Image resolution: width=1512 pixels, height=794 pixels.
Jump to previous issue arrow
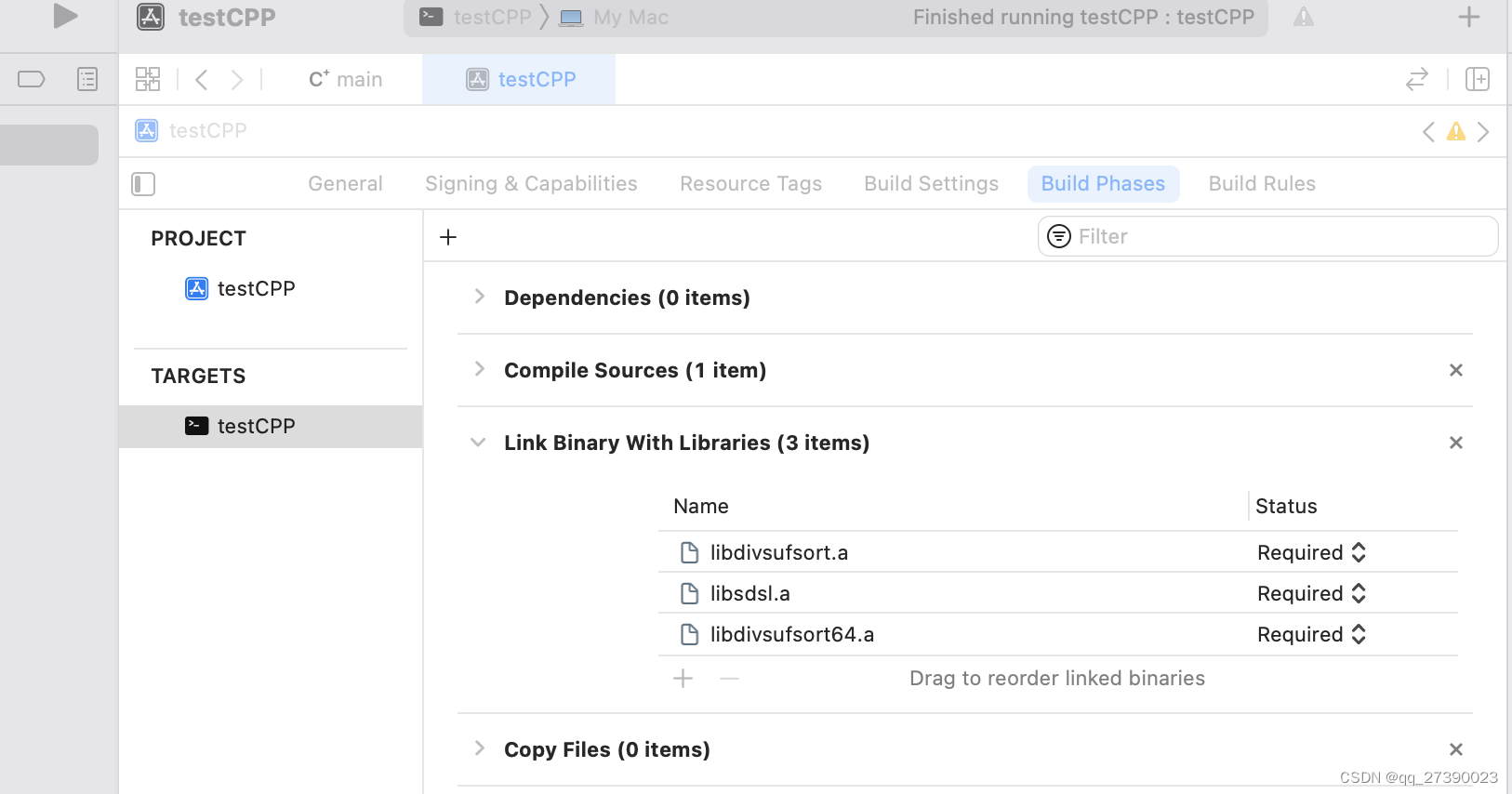1428,132
